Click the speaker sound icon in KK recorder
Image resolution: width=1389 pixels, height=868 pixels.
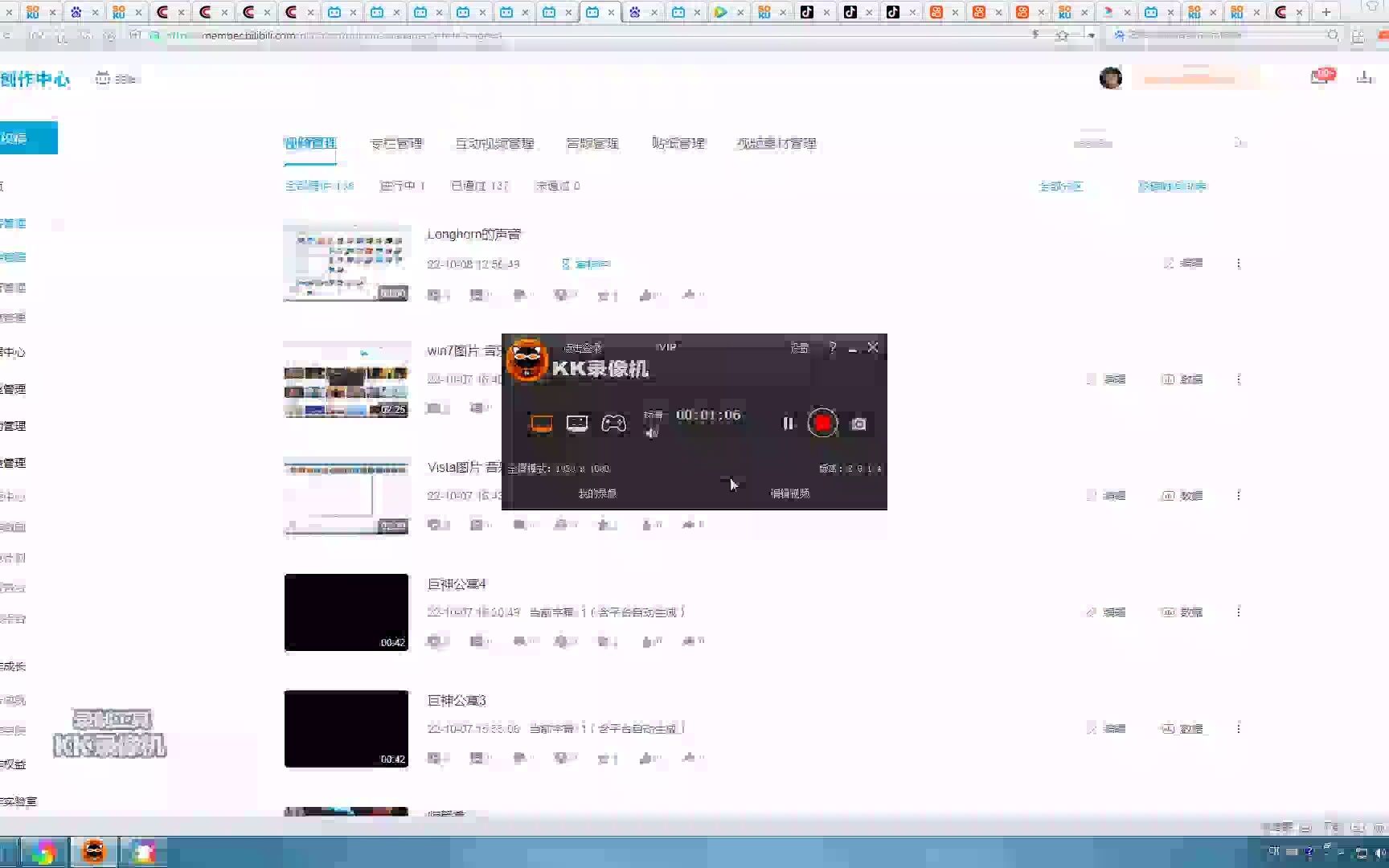[652, 432]
